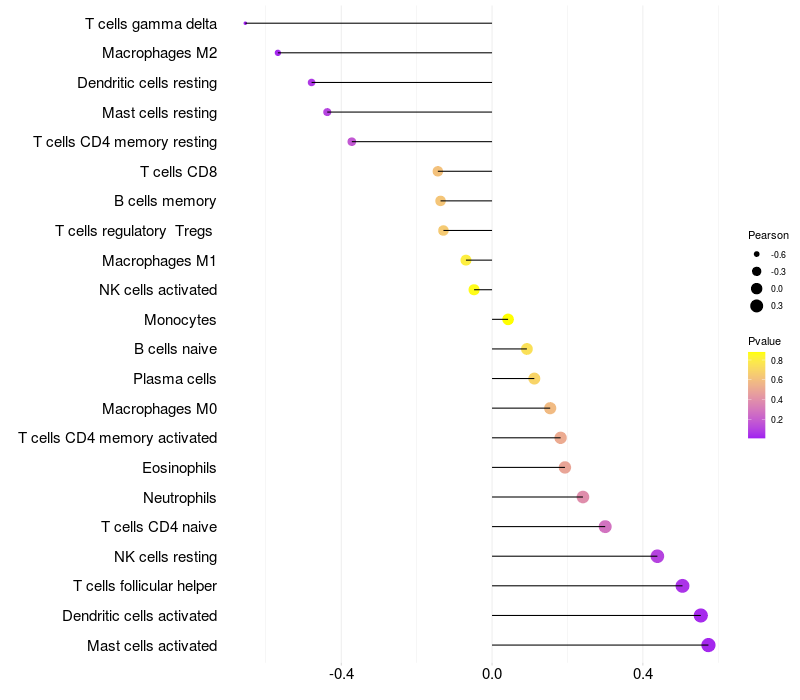Select the Macrophages M2 lollipop point

278,53
